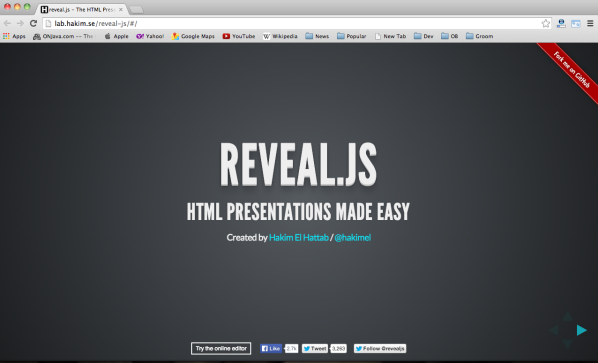Image resolution: width=598 pixels, height=363 pixels.
Task: Open the Wikipedia bookmark
Action: coord(280,36)
